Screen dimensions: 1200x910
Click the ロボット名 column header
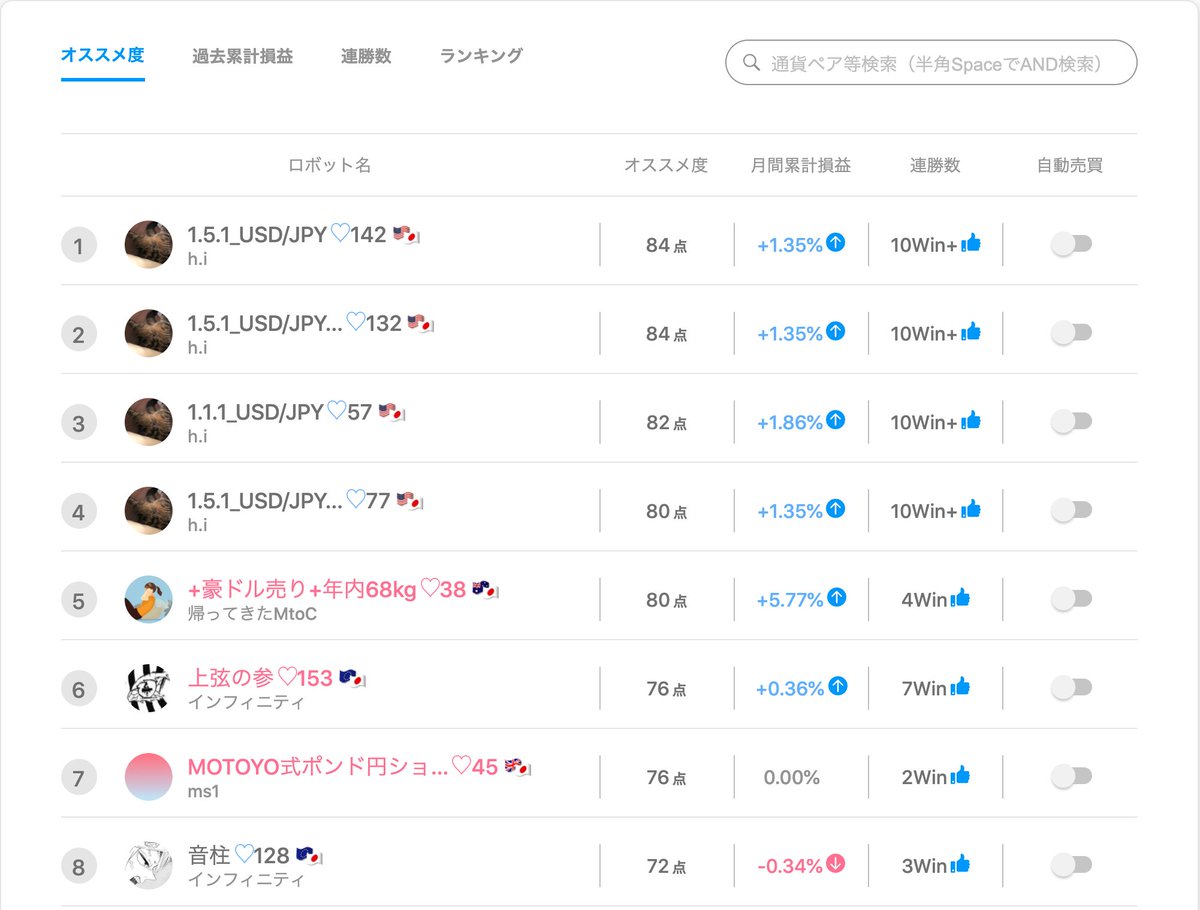click(x=330, y=165)
